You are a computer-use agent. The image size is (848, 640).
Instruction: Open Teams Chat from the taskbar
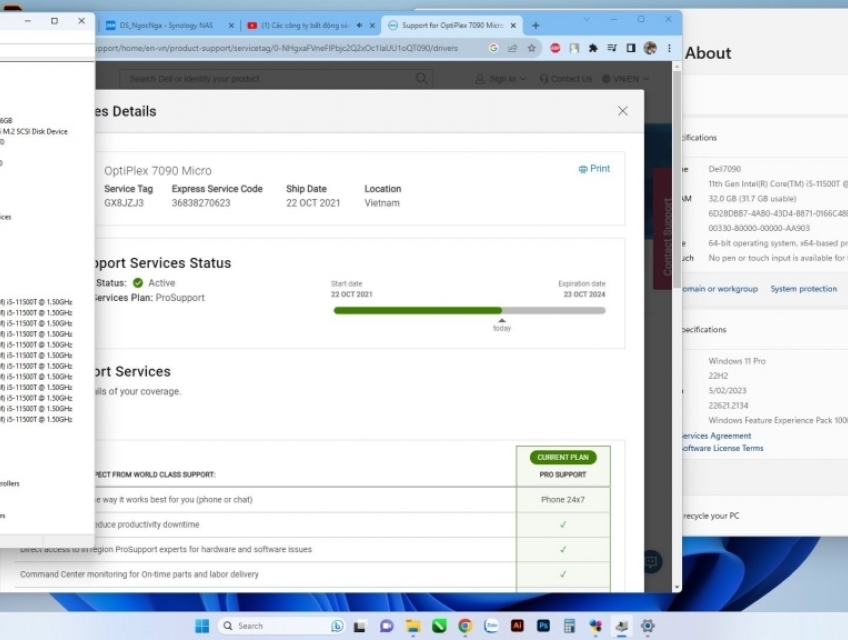(x=386, y=626)
